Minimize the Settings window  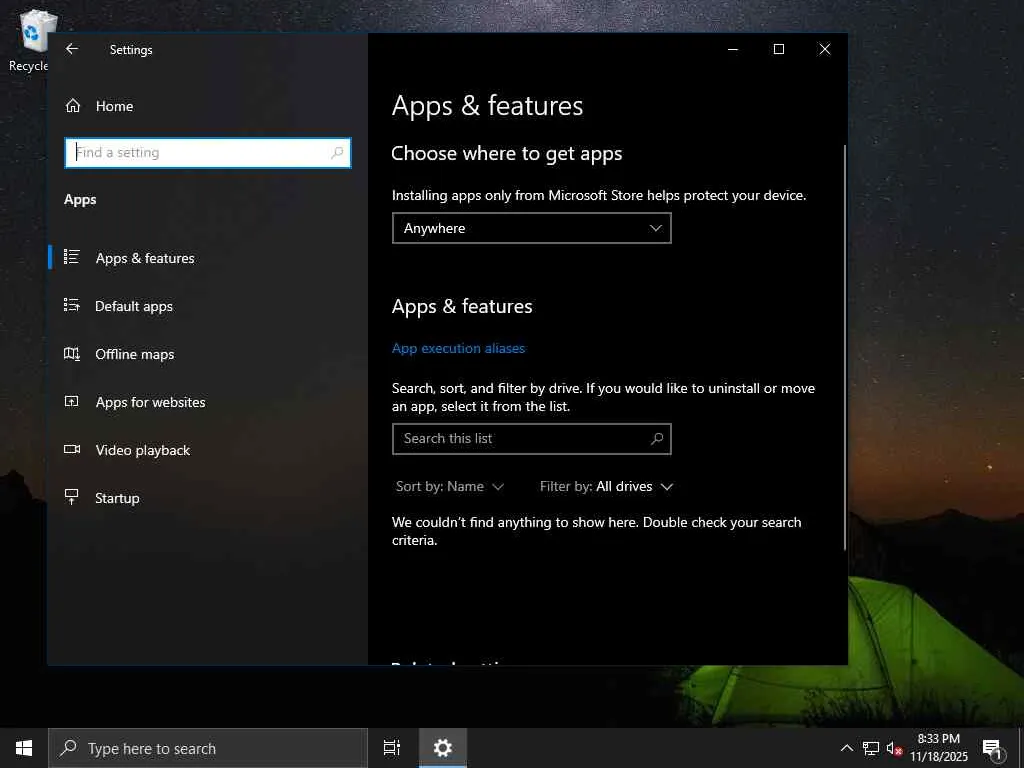click(733, 49)
